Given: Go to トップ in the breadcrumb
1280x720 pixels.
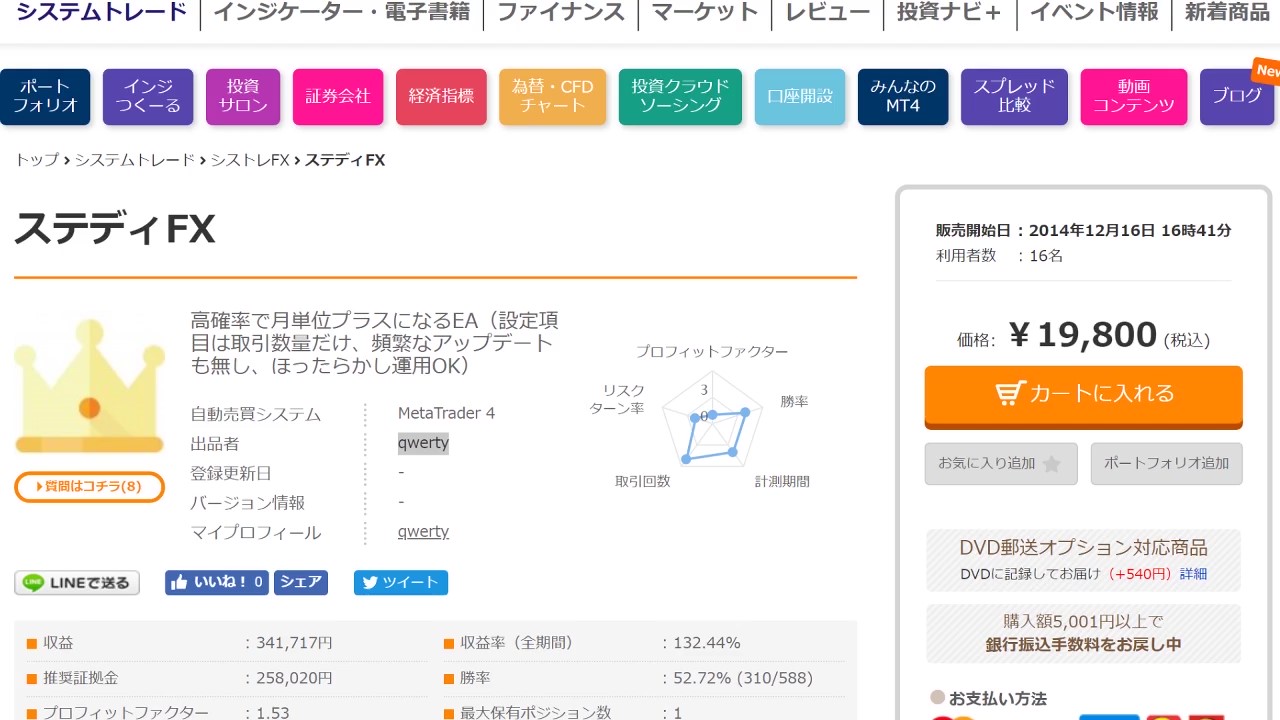Looking at the screenshot, I should (36, 160).
